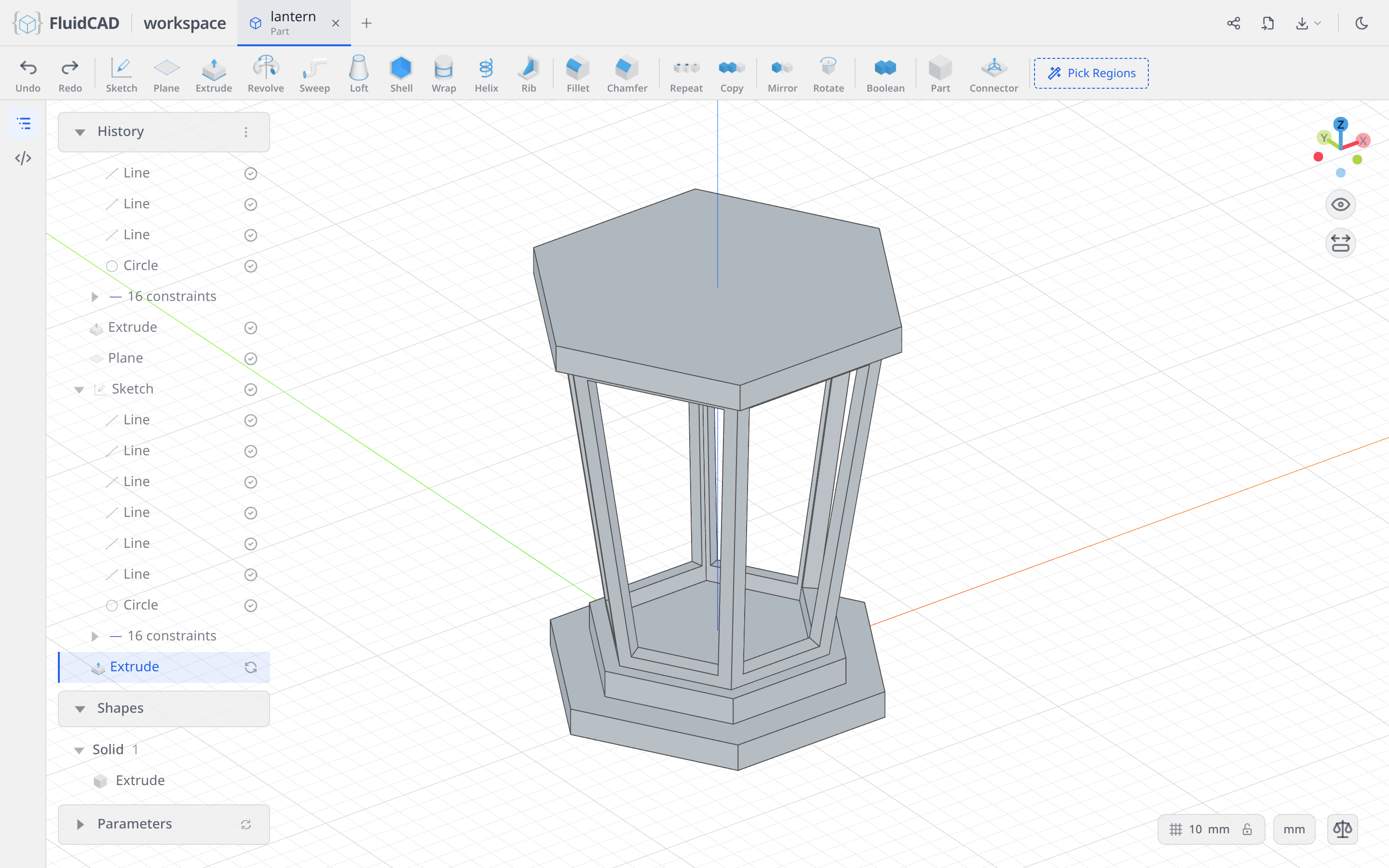Apply the Shell tool
Viewport: 1389px width, 868px height.
401,74
